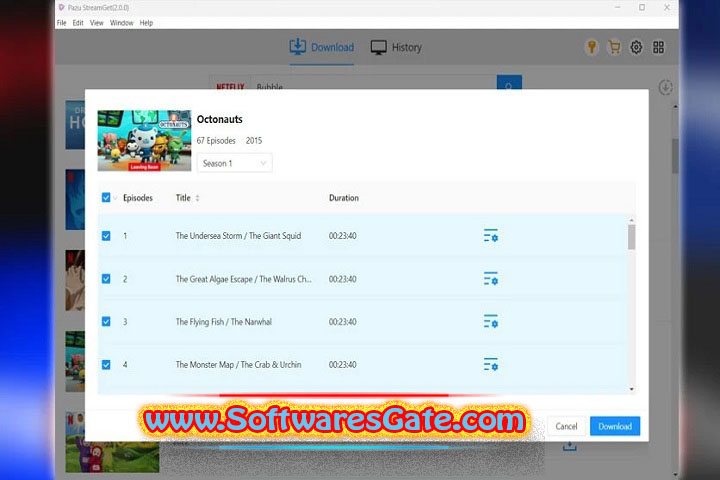Open the settings gear icon

pos(636,47)
